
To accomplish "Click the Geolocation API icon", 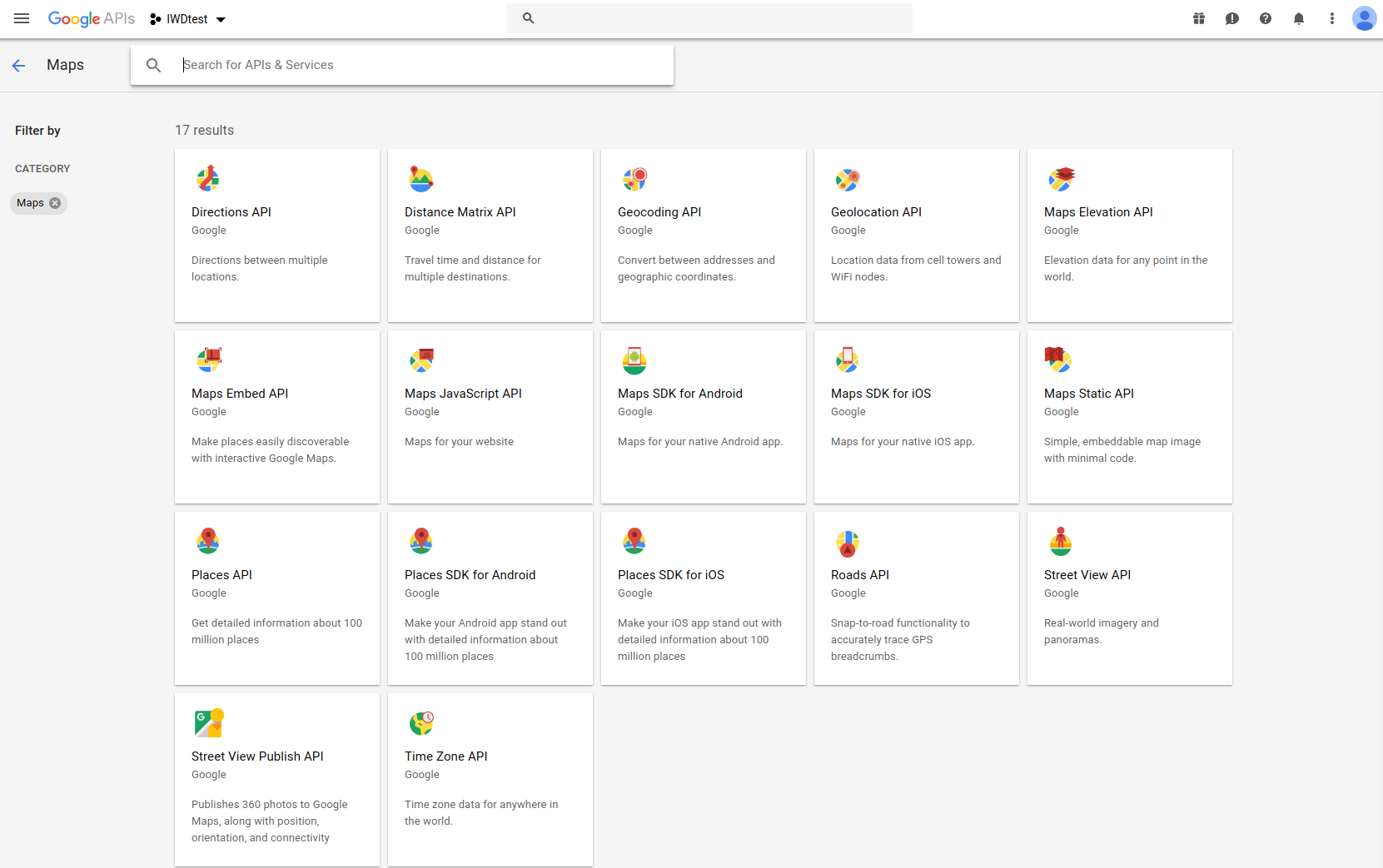I will coord(848,179).
